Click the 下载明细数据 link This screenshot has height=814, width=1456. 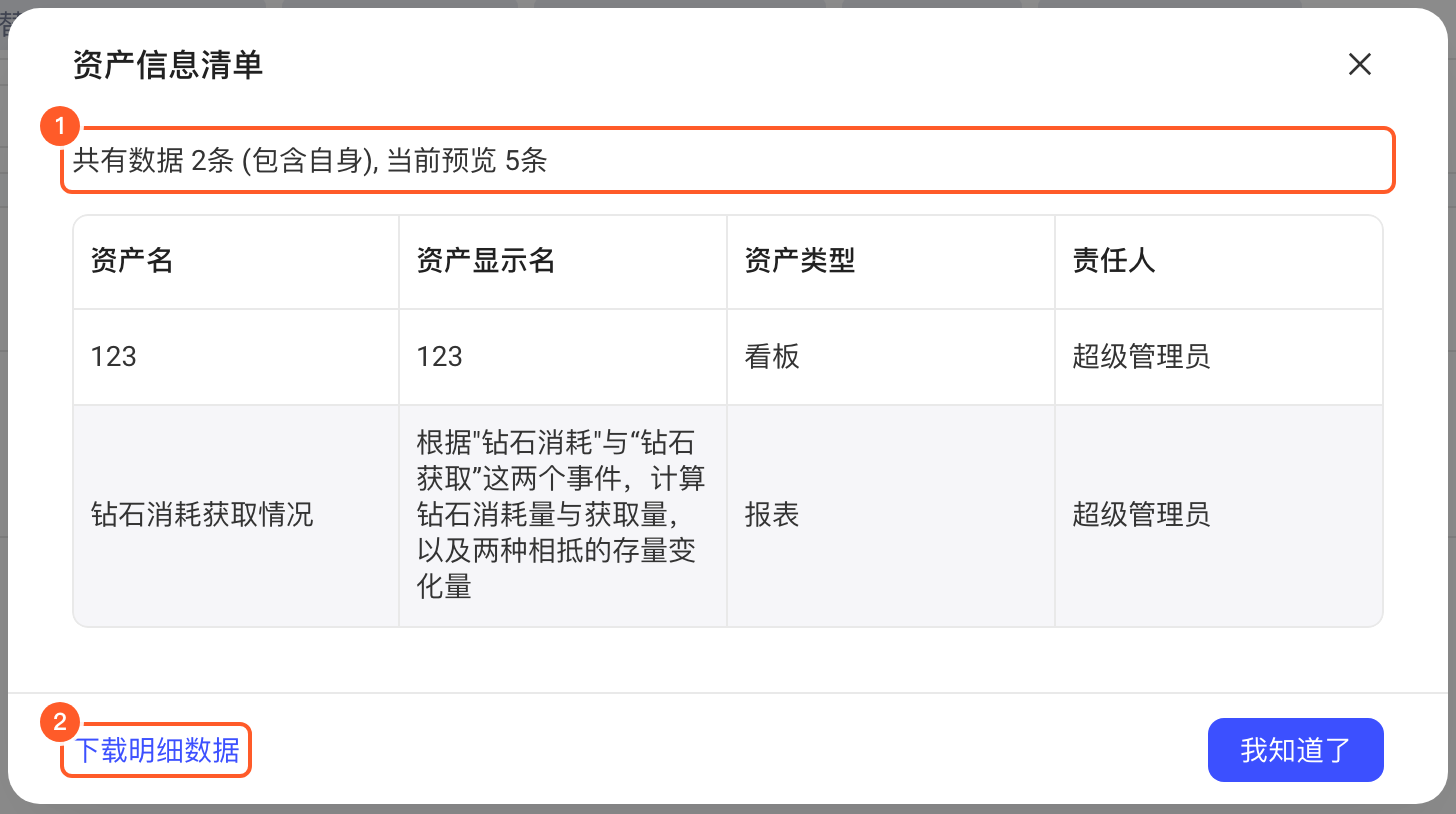click(158, 750)
